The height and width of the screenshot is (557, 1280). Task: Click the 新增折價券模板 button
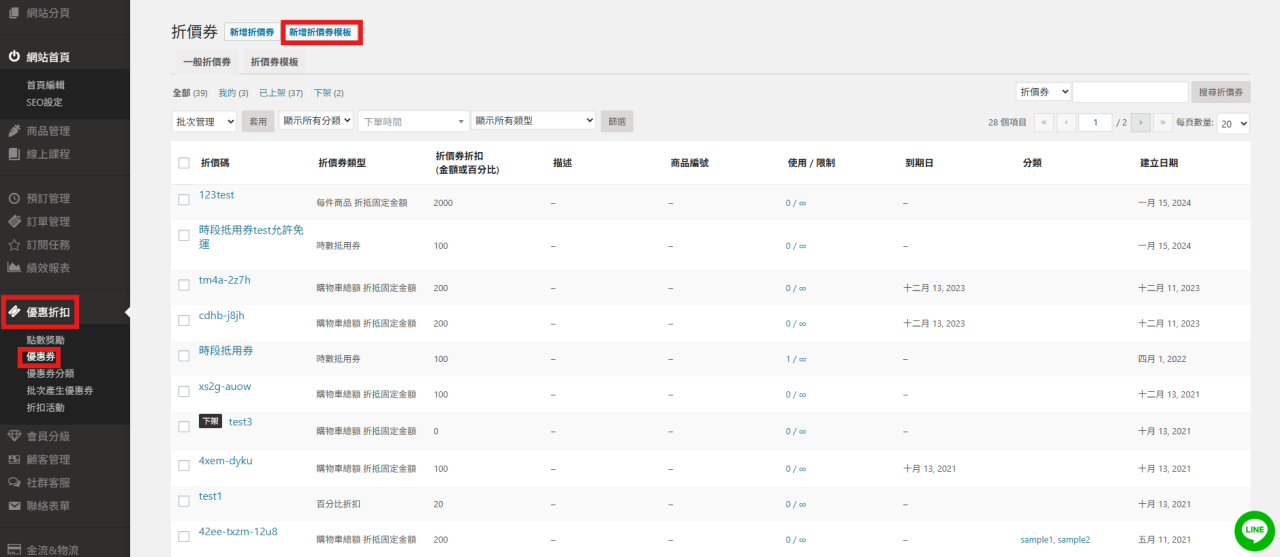pyautogui.click(x=320, y=33)
